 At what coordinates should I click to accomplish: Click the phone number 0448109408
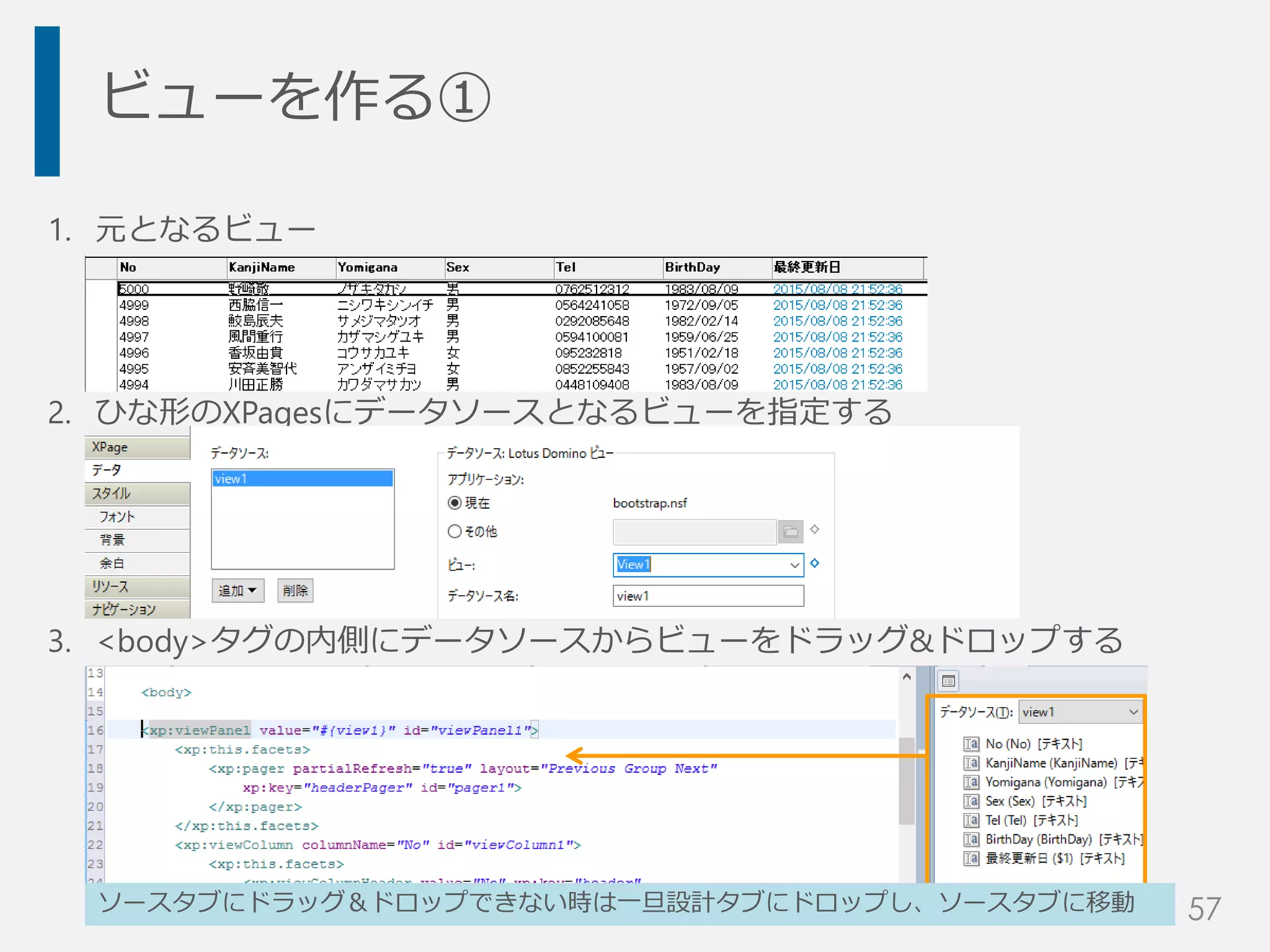tap(592, 385)
